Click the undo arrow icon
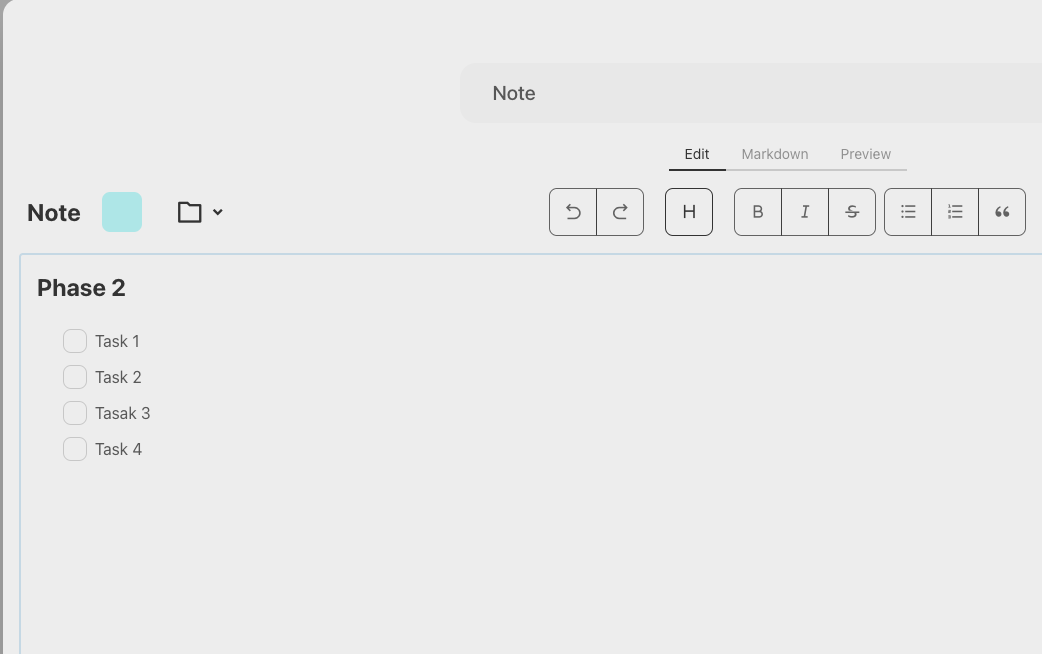The image size is (1042, 654). pos(573,212)
